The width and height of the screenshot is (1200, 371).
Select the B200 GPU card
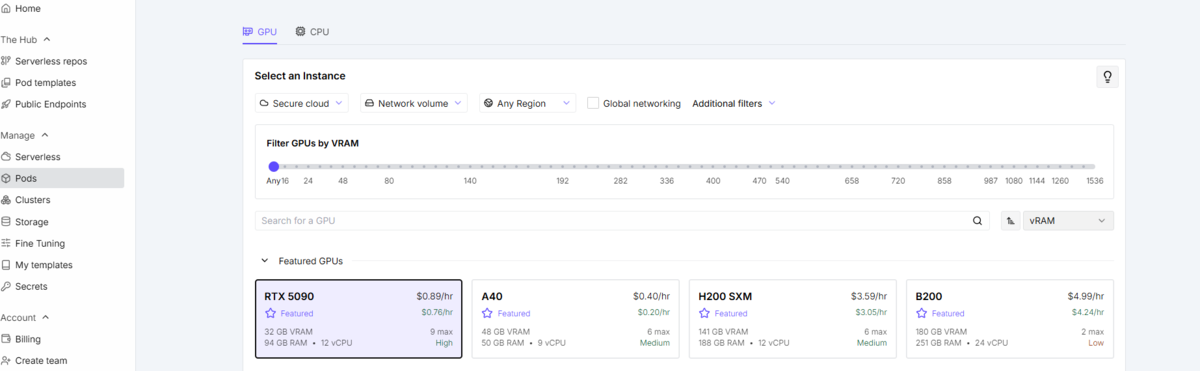(x=1010, y=318)
